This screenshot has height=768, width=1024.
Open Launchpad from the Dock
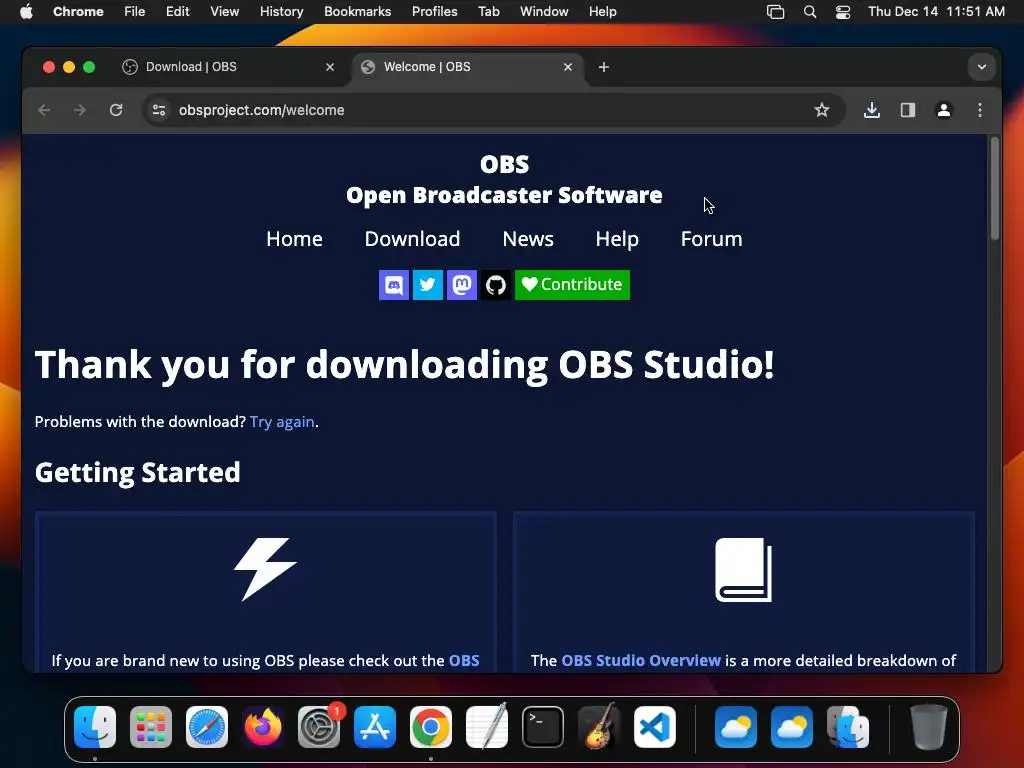[151, 727]
